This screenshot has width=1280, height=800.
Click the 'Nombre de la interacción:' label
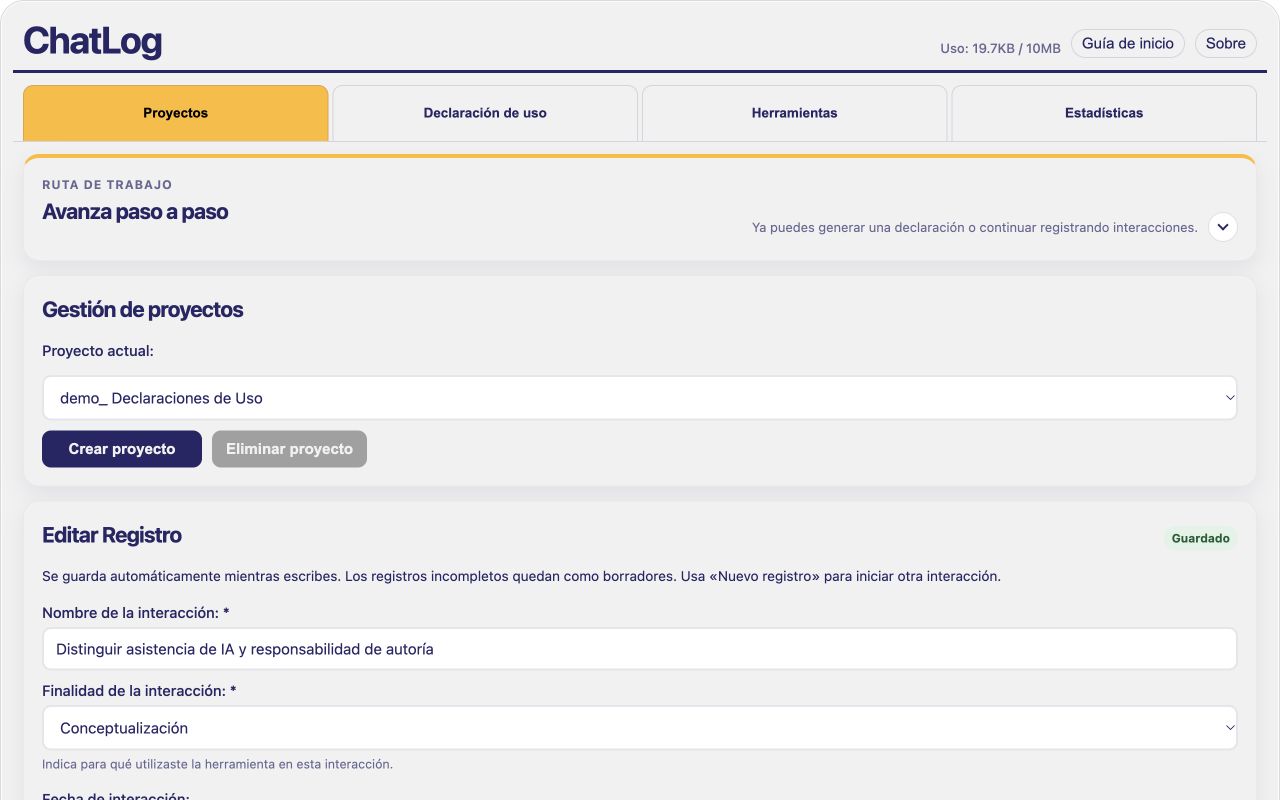point(136,613)
